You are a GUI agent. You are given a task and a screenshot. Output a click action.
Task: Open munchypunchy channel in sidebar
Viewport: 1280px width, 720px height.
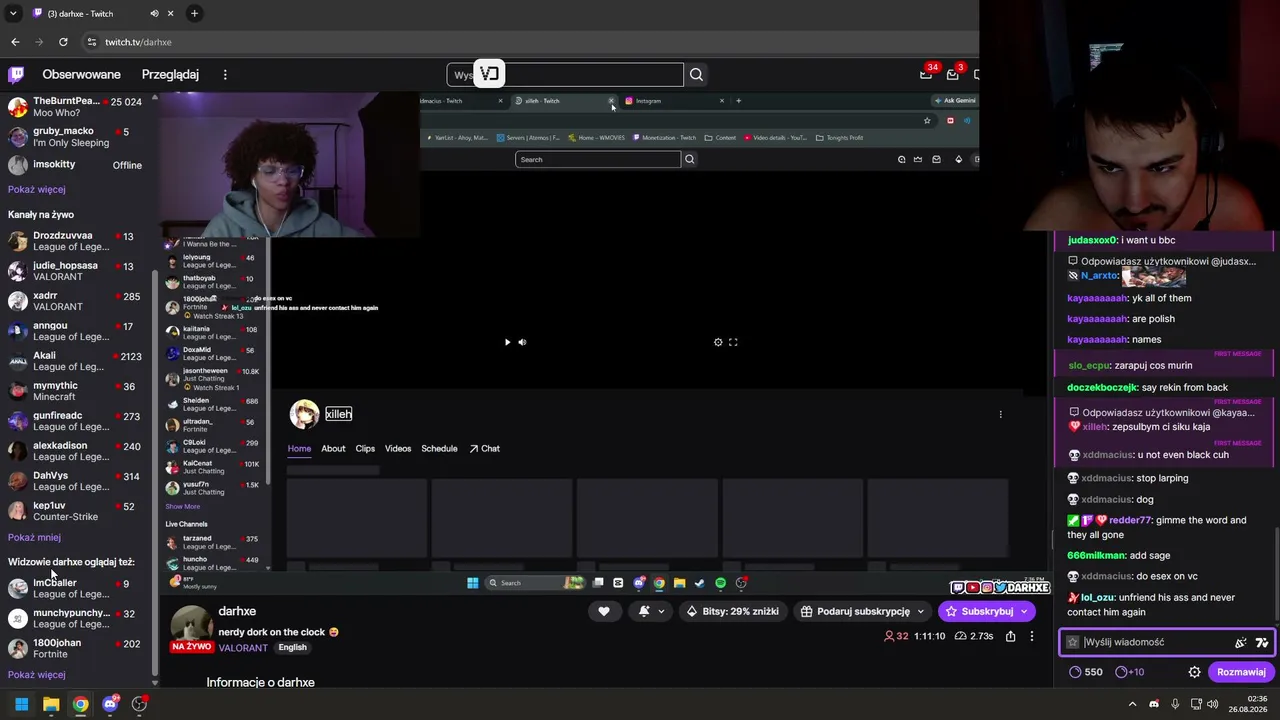[76, 618]
